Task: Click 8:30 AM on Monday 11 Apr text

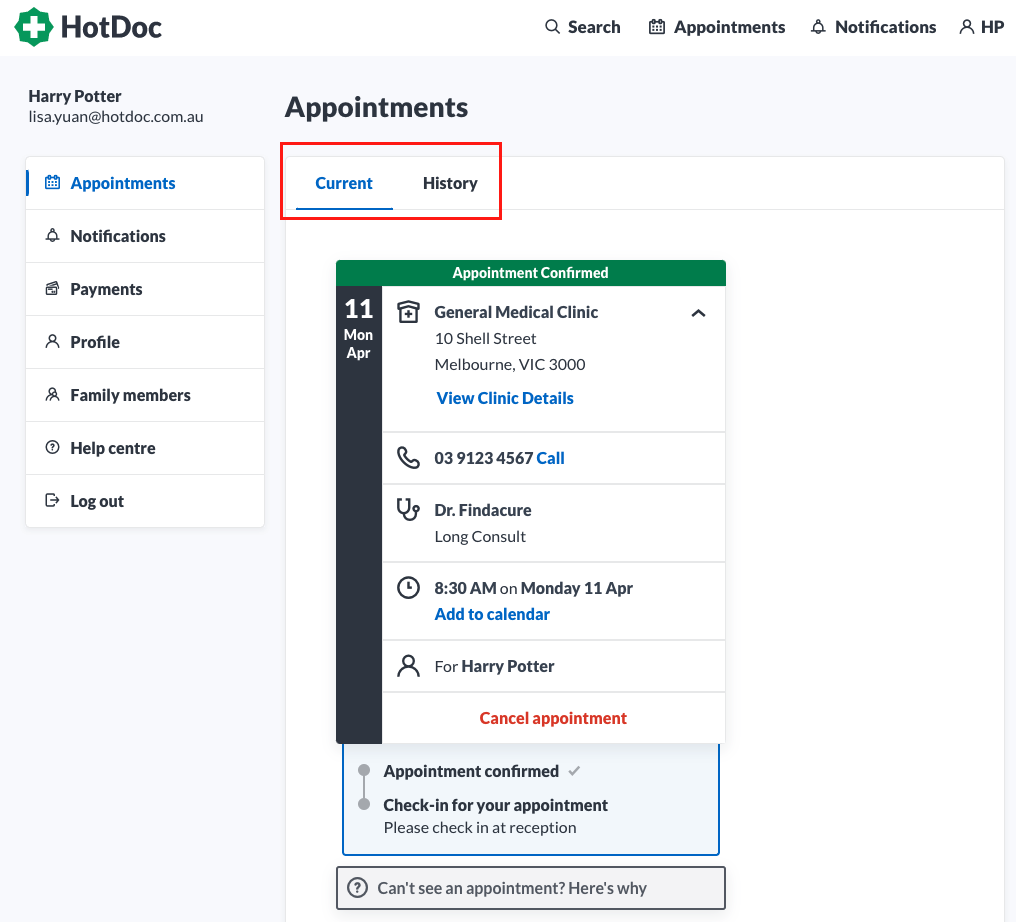Action: pos(533,588)
